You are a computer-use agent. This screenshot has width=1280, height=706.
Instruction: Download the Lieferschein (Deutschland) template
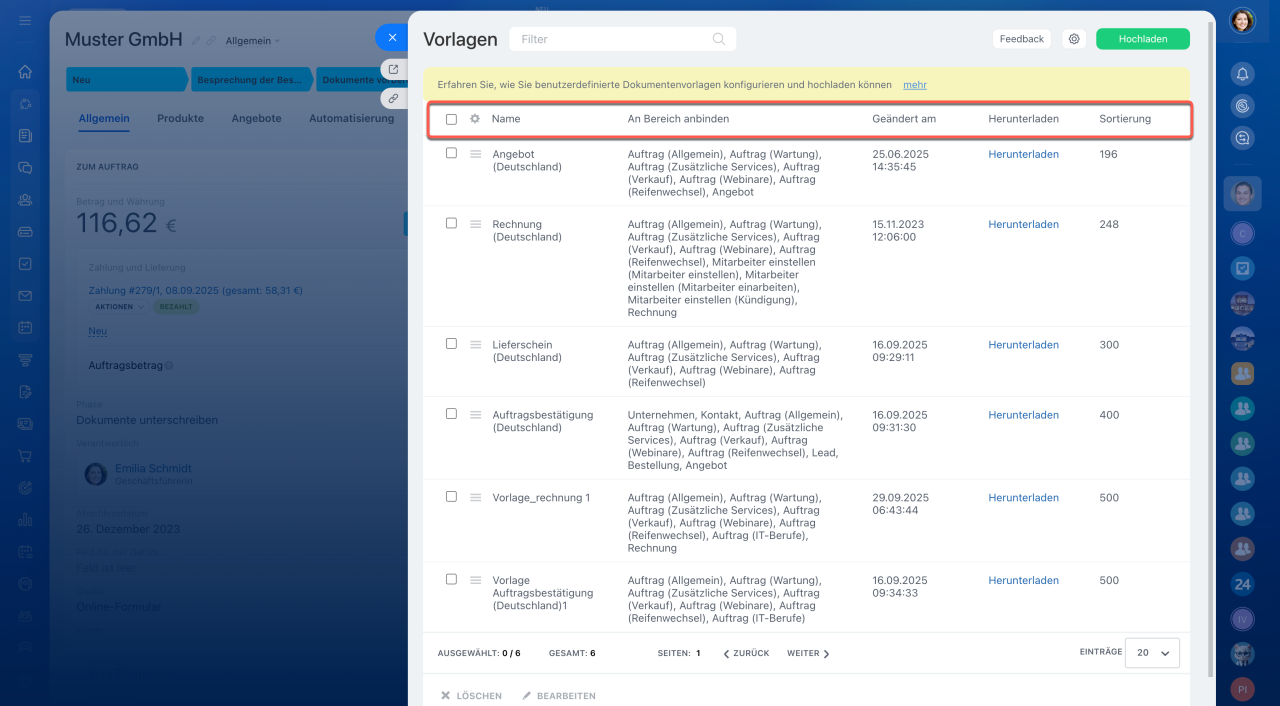[x=1023, y=344]
